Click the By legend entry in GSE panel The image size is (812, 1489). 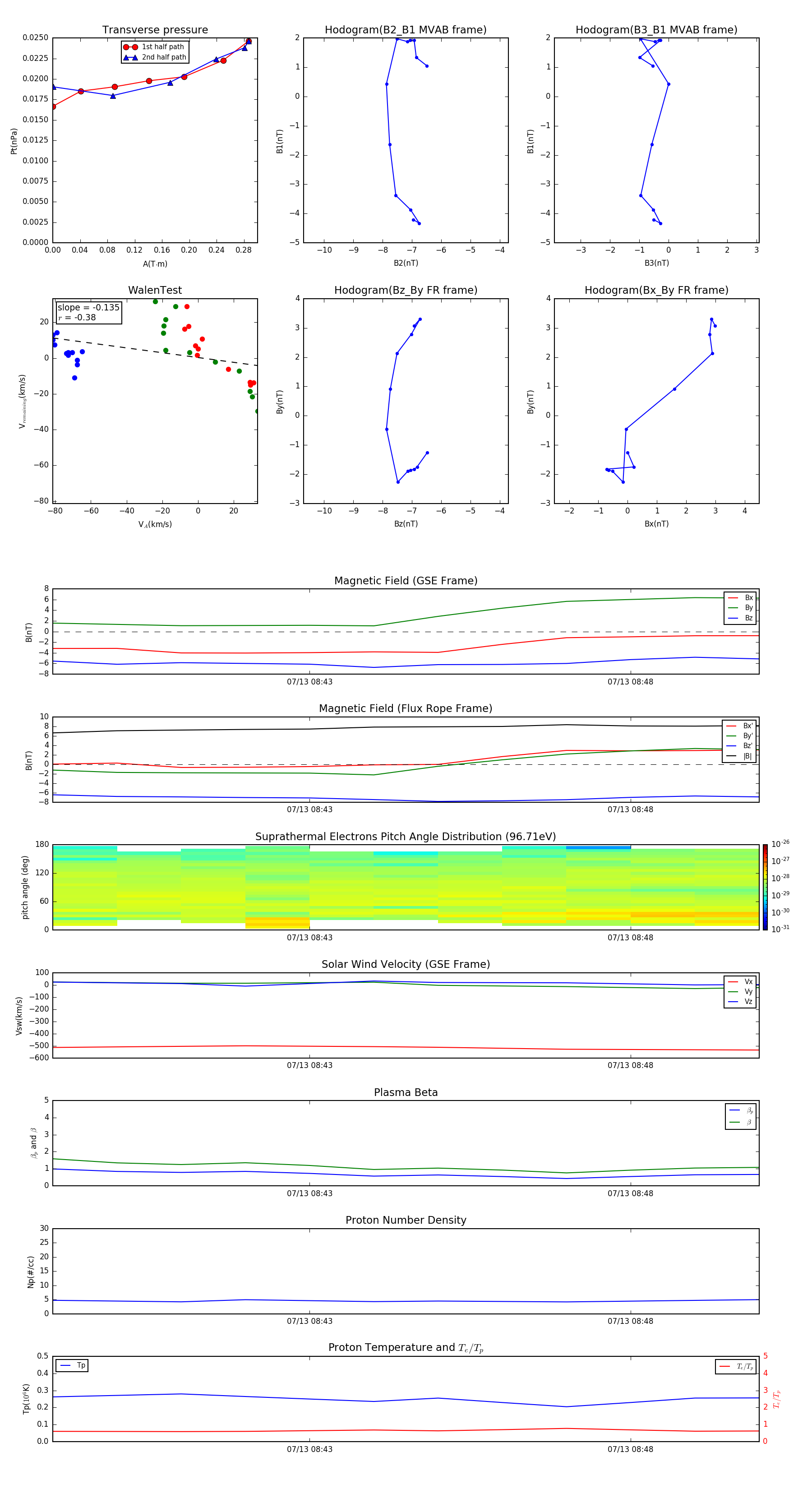click(740, 607)
